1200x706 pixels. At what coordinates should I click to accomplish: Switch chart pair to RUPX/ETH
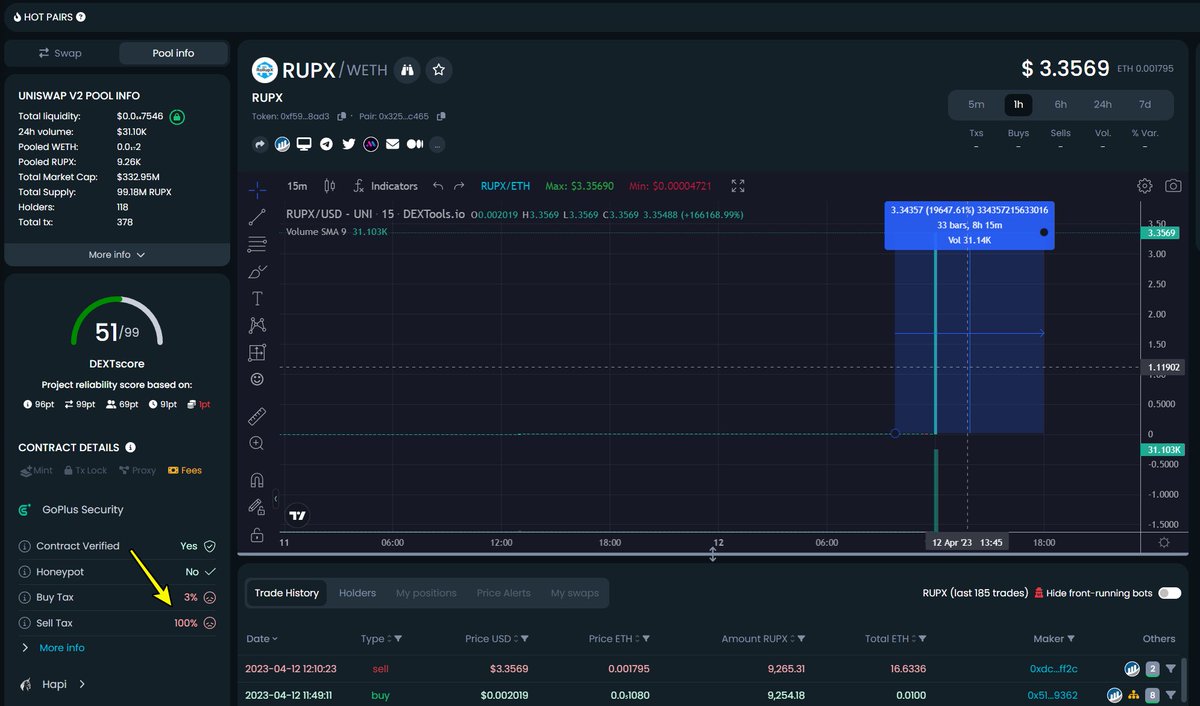coord(505,186)
